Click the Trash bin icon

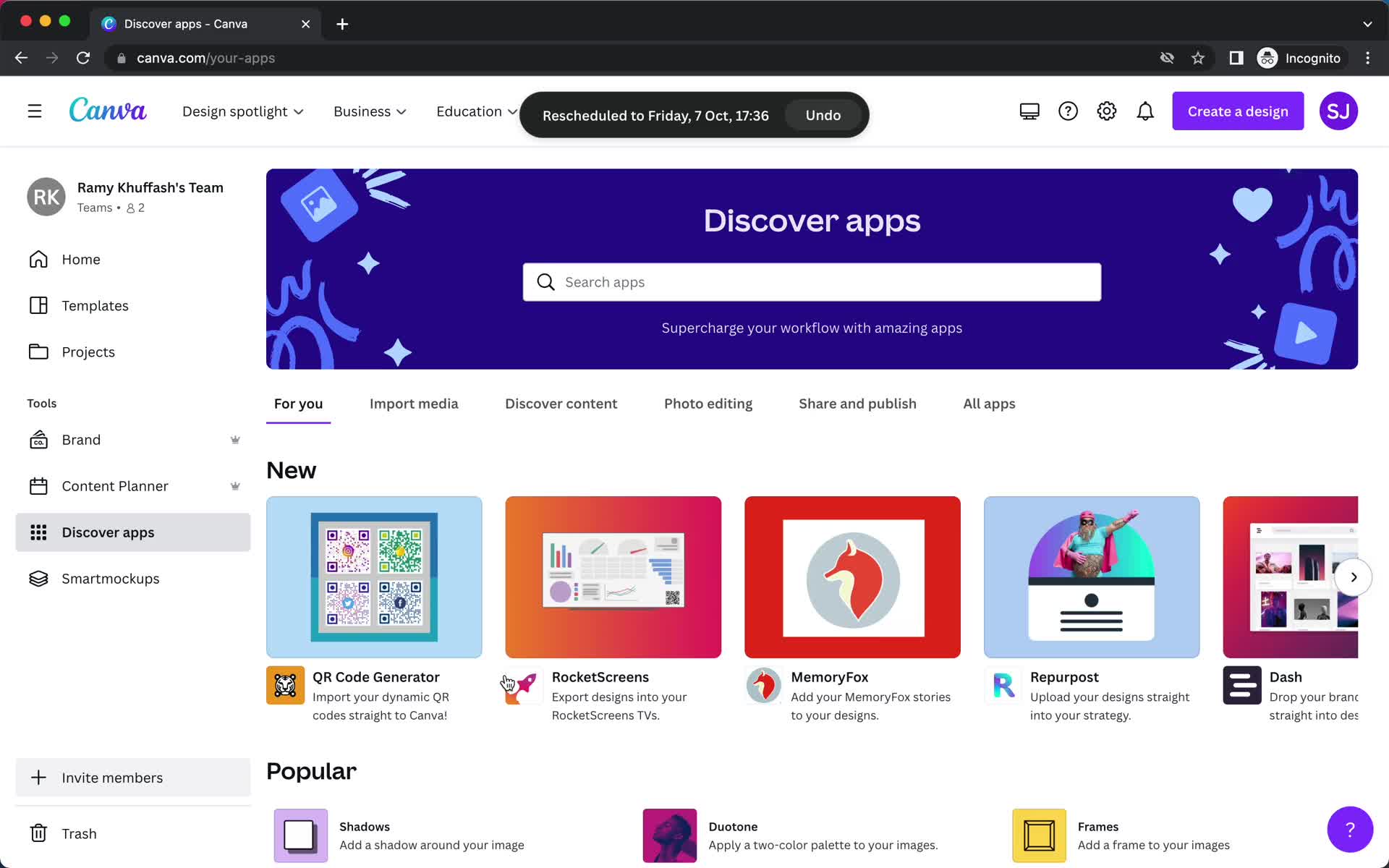pyautogui.click(x=38, y=833)
